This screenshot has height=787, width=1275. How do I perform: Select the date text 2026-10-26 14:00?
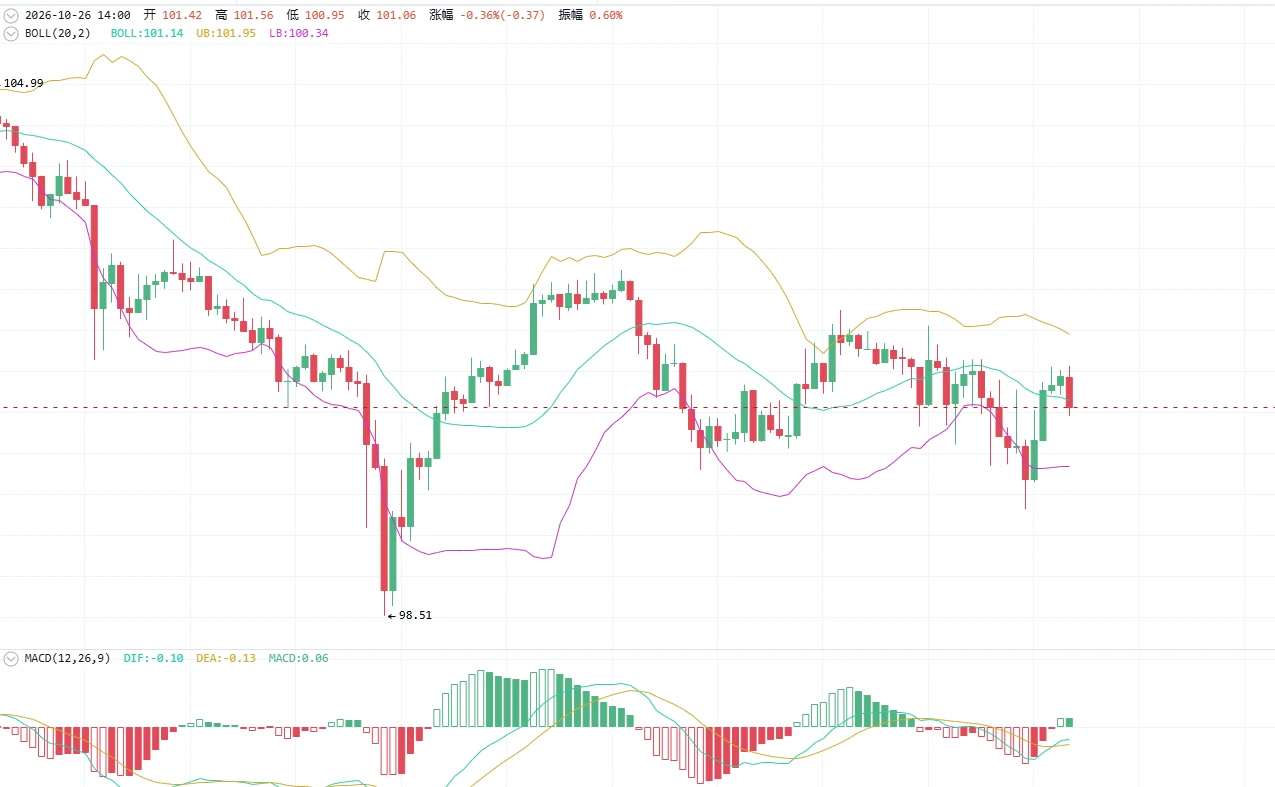pos(77,15)
